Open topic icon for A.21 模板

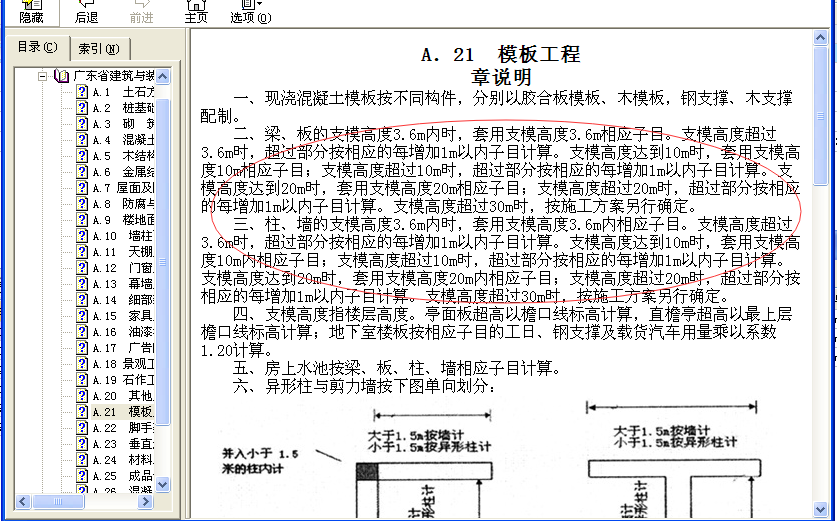[82, 412]
